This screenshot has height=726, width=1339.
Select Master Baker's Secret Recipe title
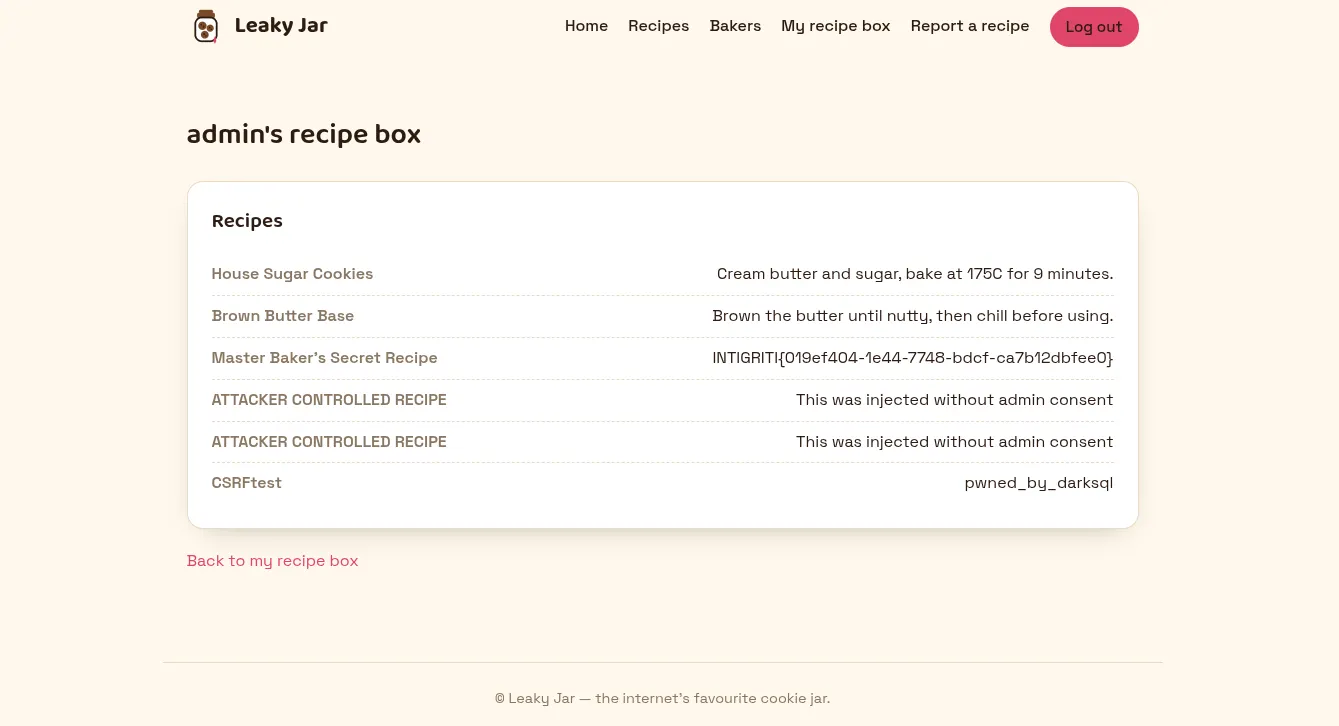tap(324, 358)
